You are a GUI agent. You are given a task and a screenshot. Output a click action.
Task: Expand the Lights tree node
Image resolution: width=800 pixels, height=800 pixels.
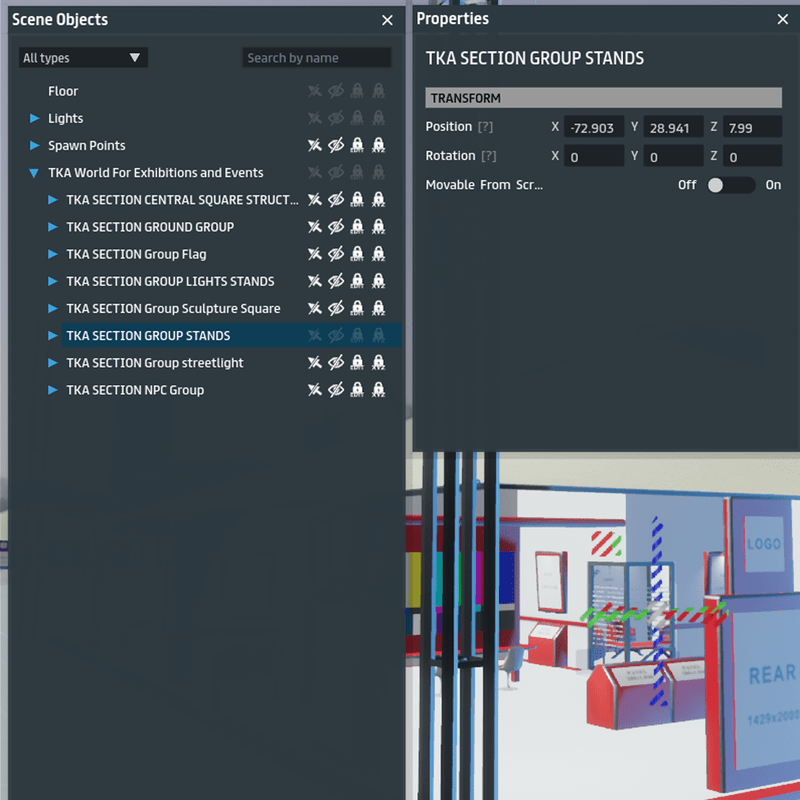pos(35,119)
